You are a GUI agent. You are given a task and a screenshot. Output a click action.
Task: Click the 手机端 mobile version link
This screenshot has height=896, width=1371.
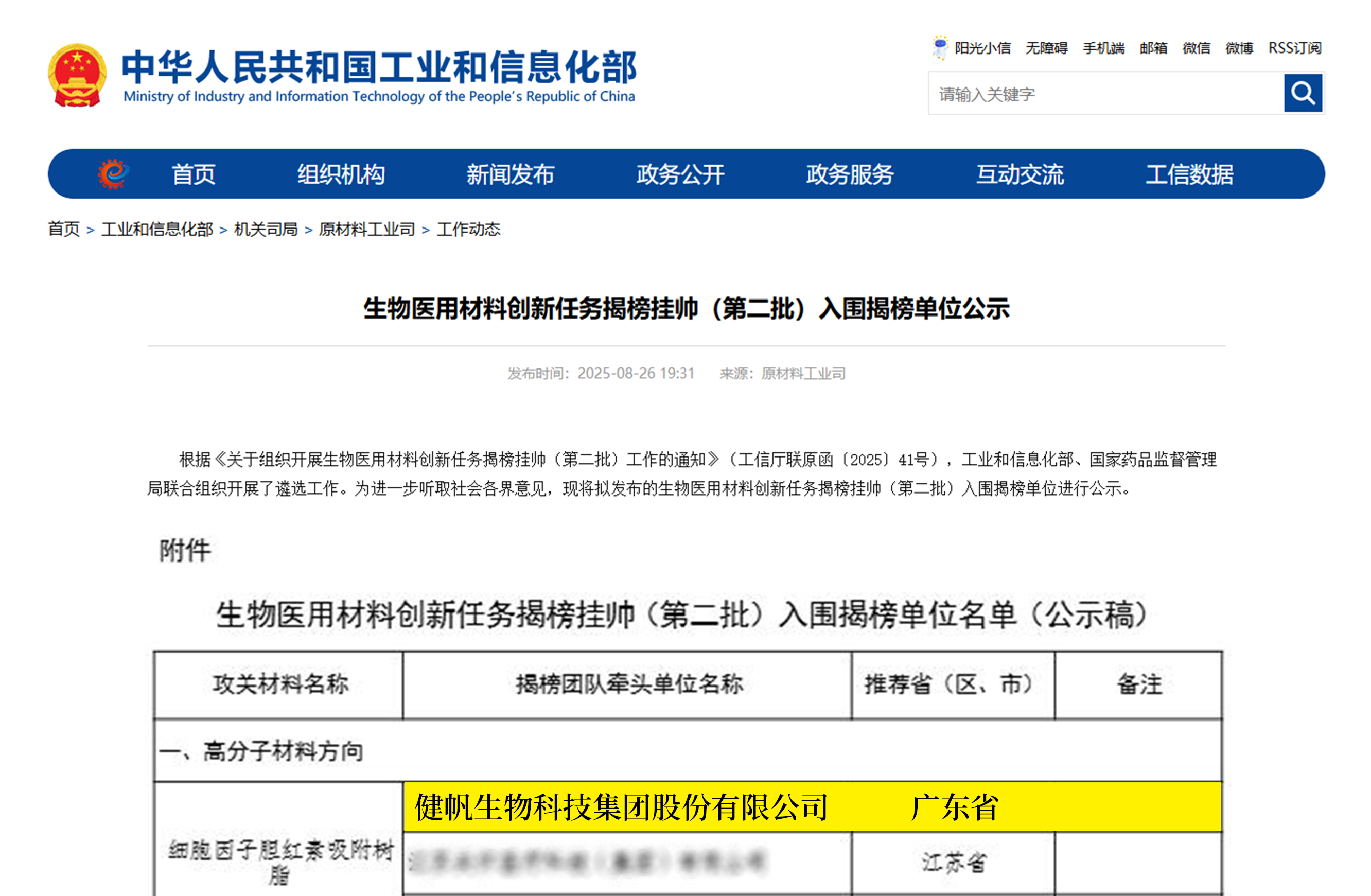pos(1103,48)
